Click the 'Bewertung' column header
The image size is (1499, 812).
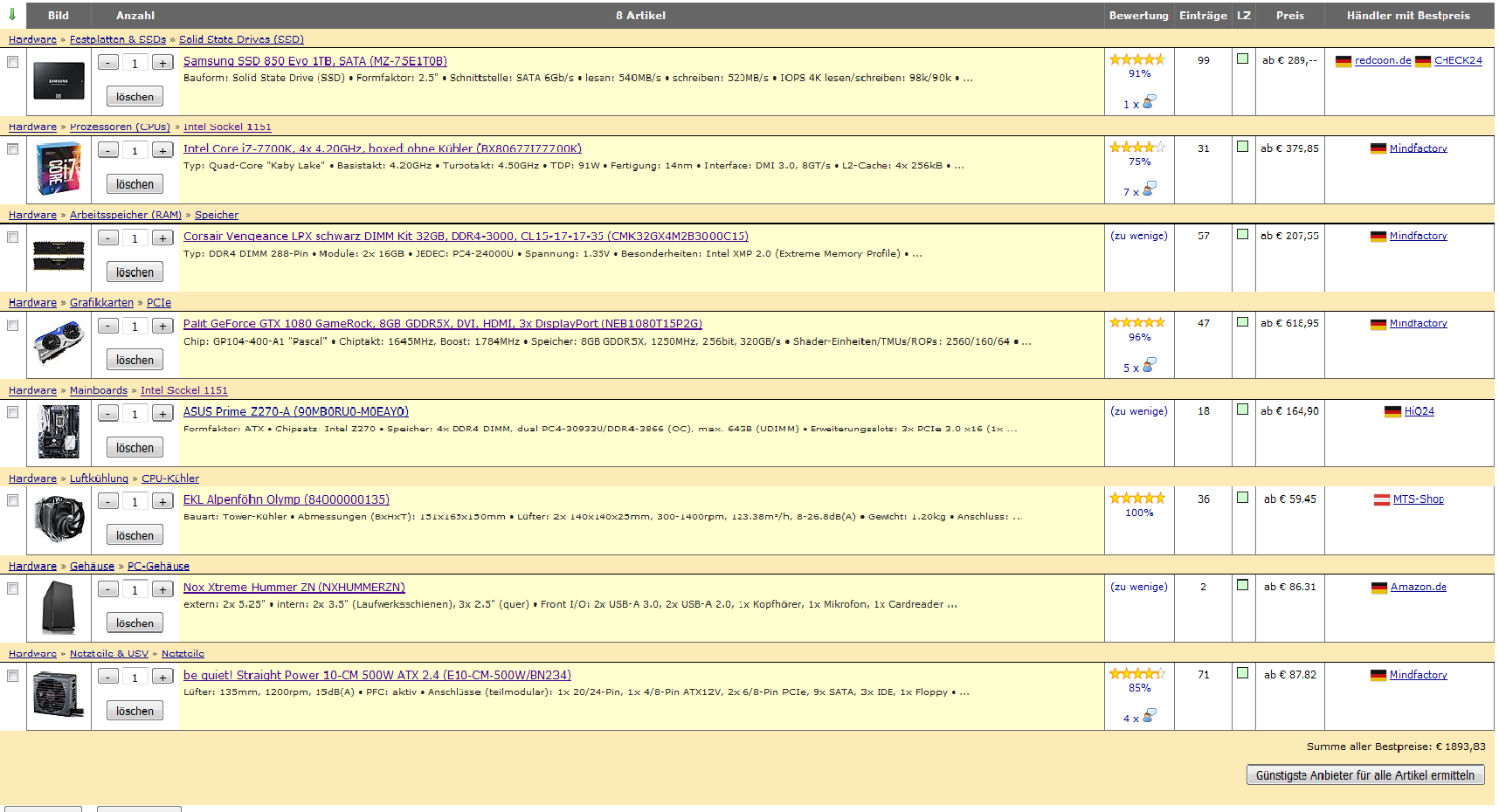(x=1139, y=16)
